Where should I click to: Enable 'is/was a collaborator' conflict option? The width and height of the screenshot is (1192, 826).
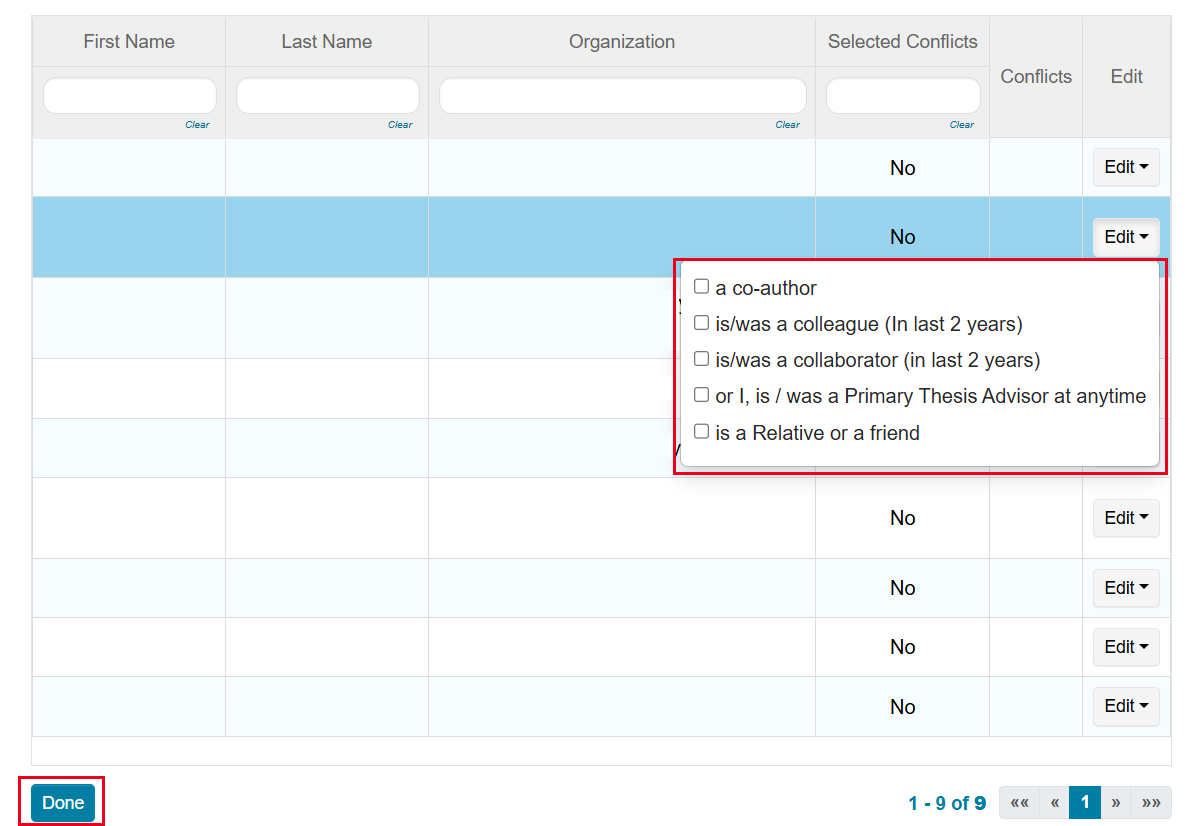(701, 359)
